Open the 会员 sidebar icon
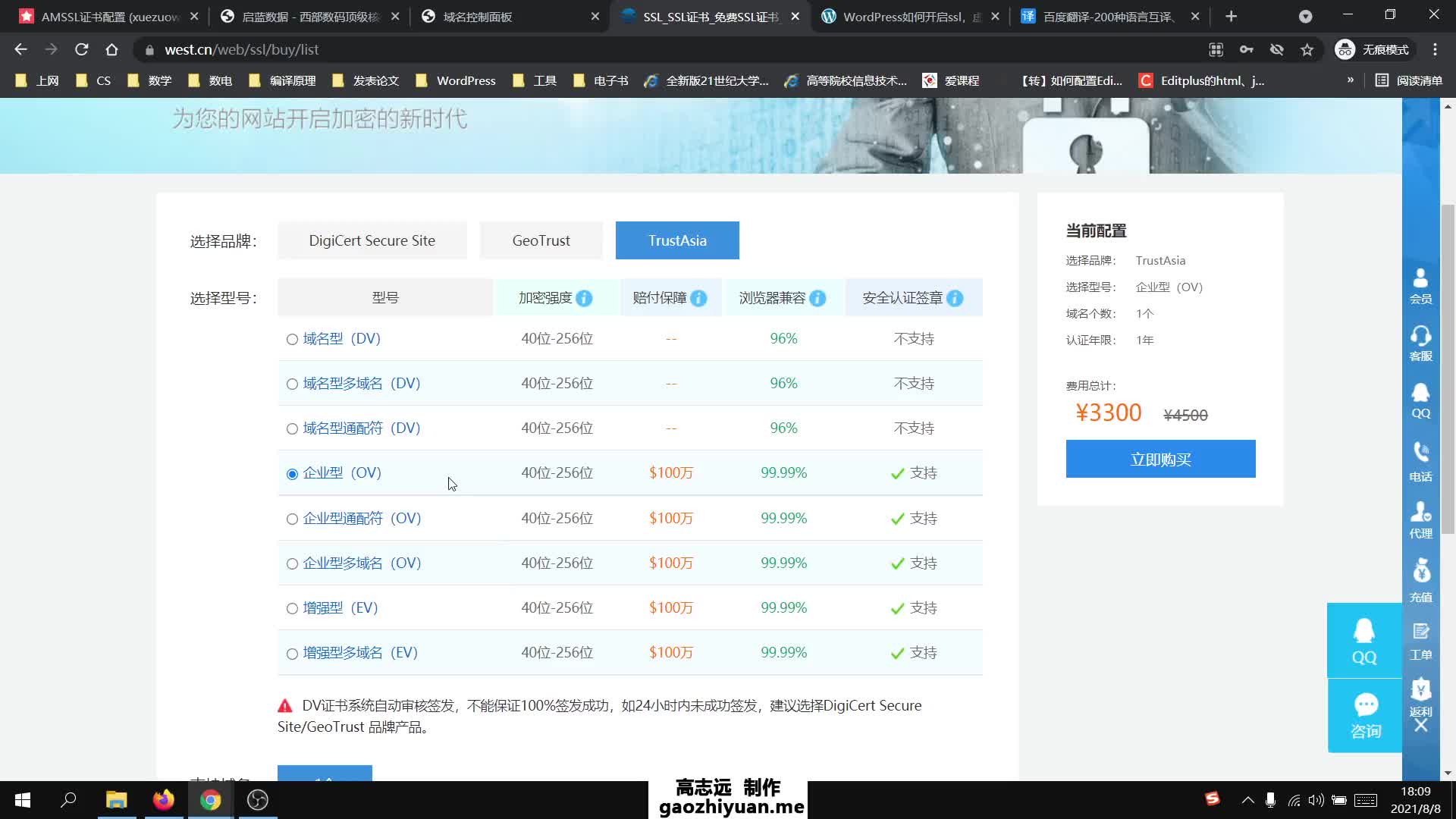Image resolution: width=1456 pixels, height=819 pixels. 1420,286
